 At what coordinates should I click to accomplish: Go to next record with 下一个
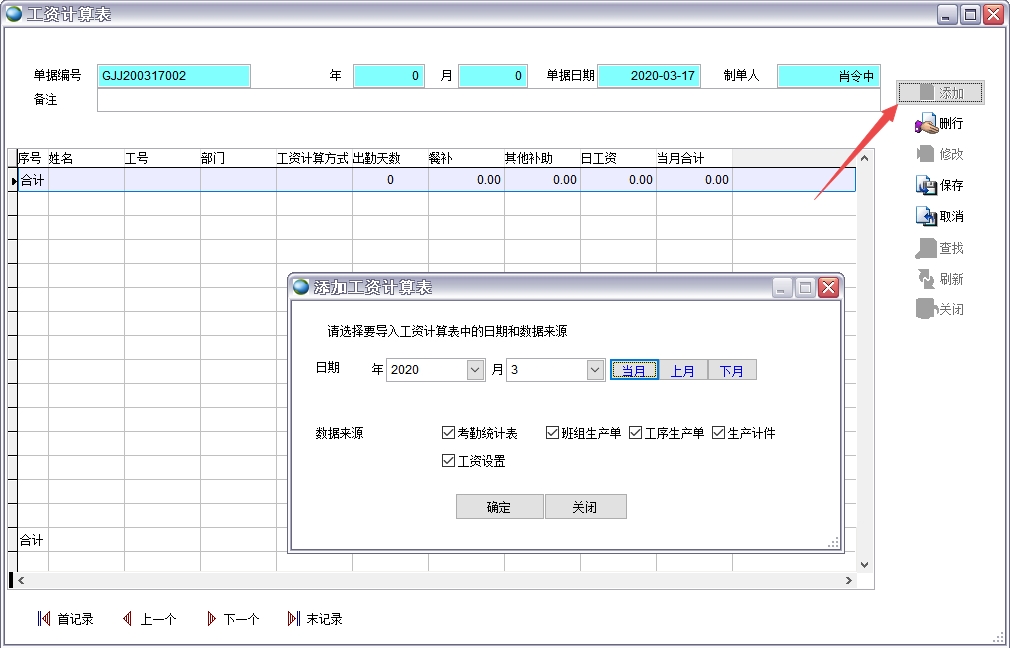[x=232, y=619]
